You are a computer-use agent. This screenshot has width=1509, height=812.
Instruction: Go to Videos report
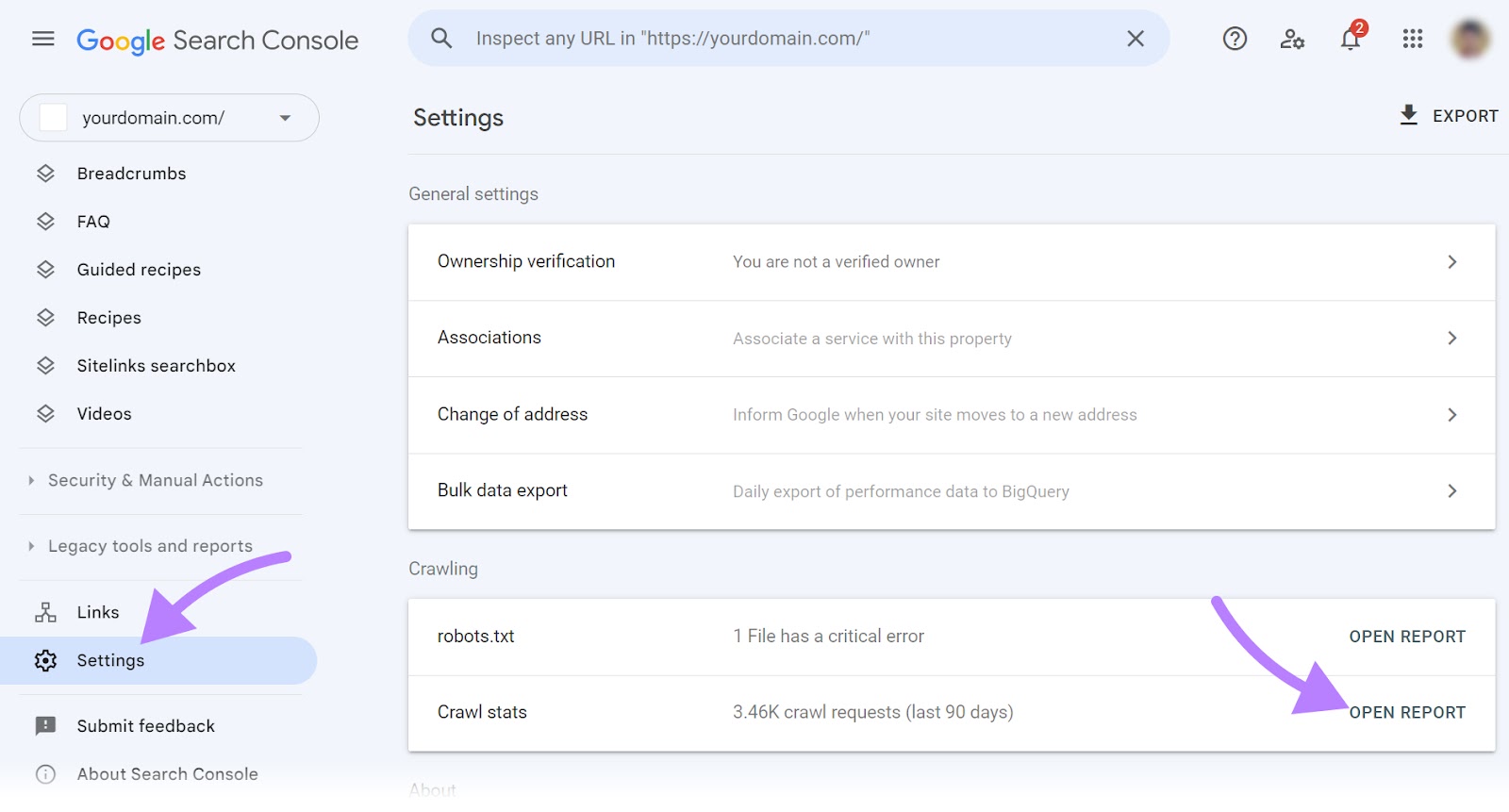pos(105,414)
